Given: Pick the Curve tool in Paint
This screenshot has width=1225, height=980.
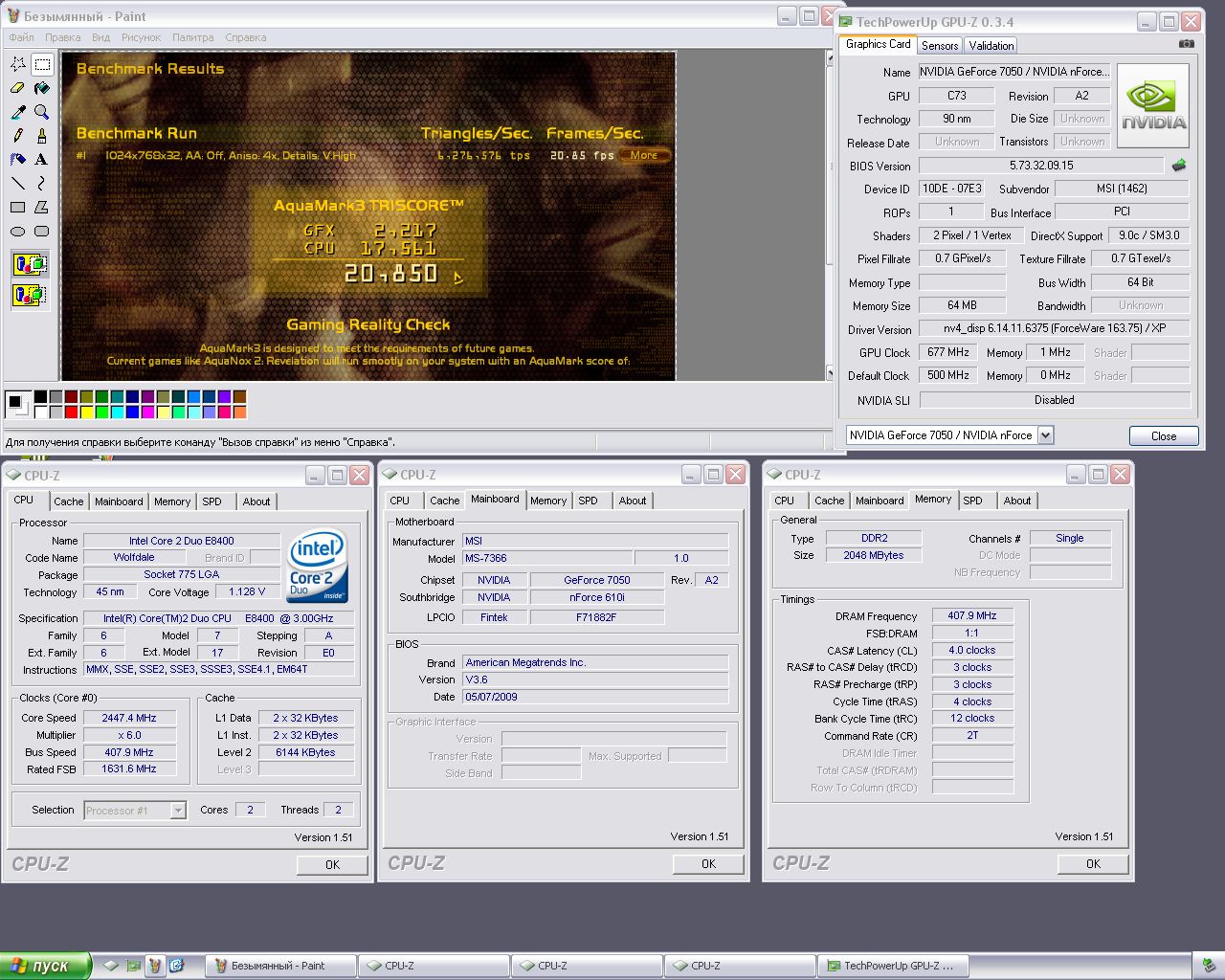Looking at the screenshot, I should [42, 183].
